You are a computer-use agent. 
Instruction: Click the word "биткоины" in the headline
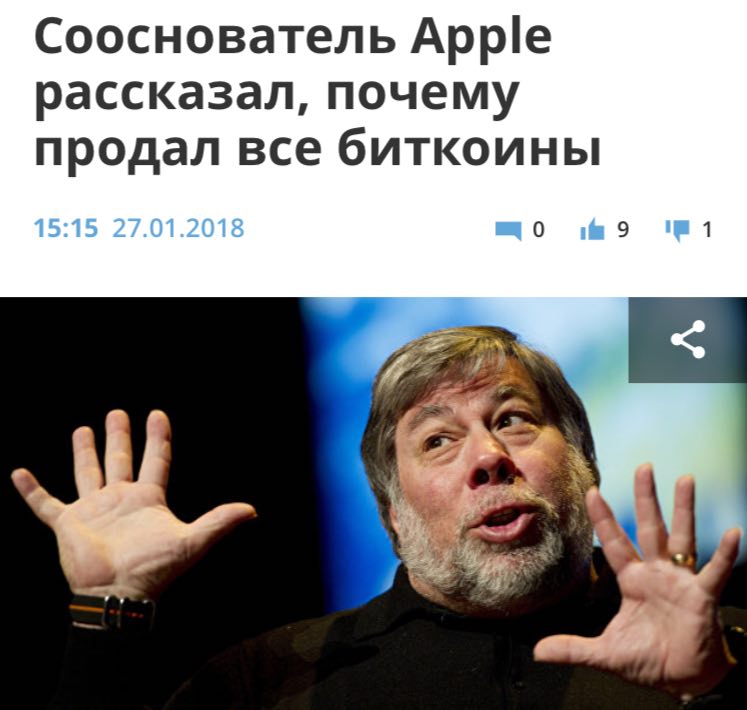pos(469,149)
